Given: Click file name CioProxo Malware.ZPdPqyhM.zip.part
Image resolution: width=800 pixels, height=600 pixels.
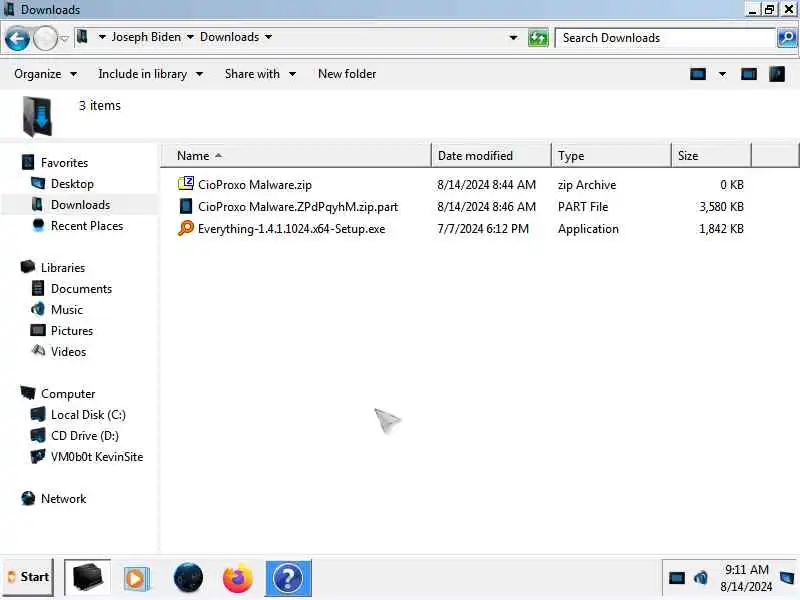Looking at the screenshot, I should [x=298, y=207].
